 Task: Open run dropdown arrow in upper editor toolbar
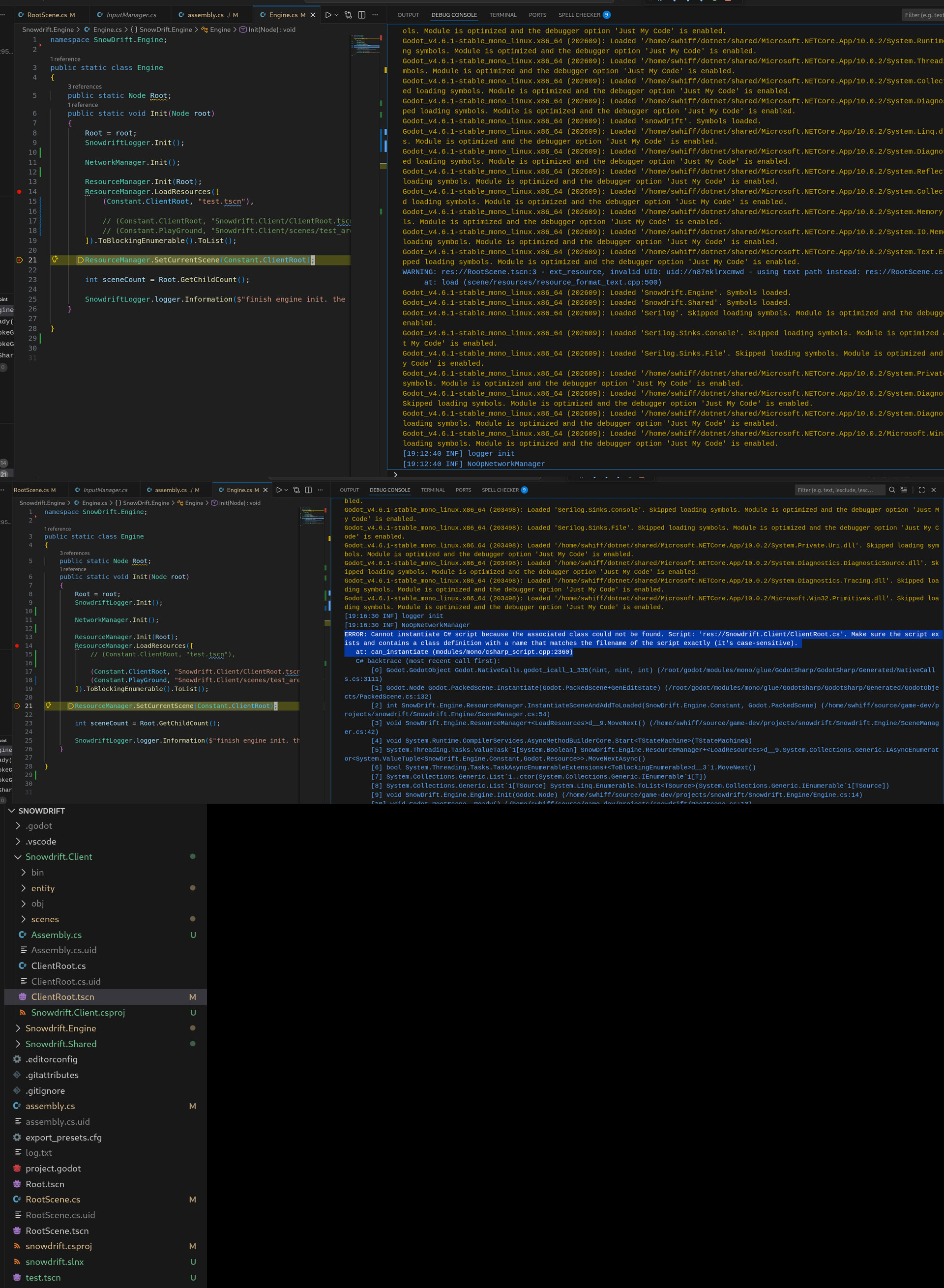pyautogui.click(x=336, y=15)
